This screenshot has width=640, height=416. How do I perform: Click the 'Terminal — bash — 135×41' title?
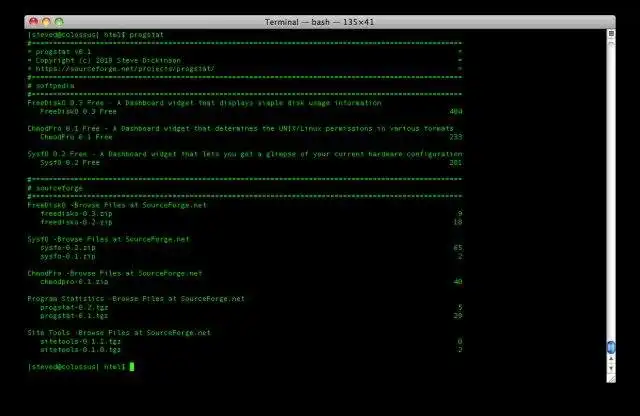point(319,22)
